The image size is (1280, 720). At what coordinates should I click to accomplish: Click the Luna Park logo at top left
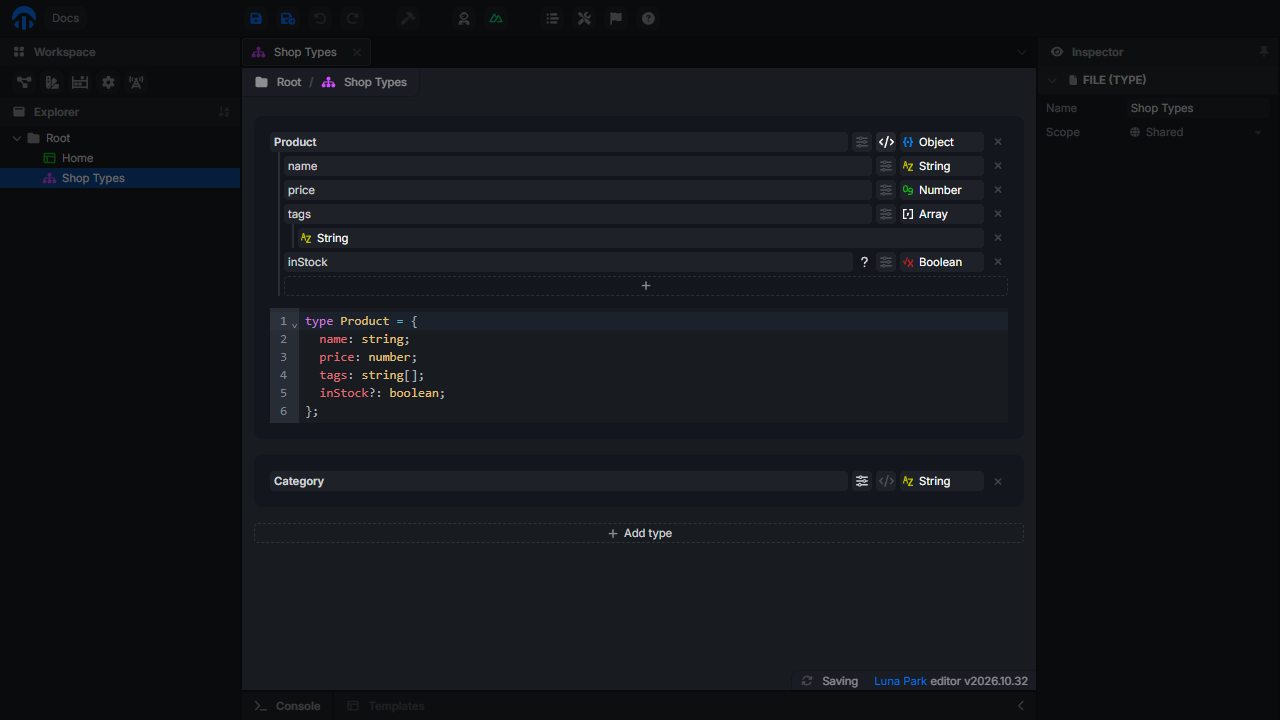pyautogui.click(x=24, y=18)
